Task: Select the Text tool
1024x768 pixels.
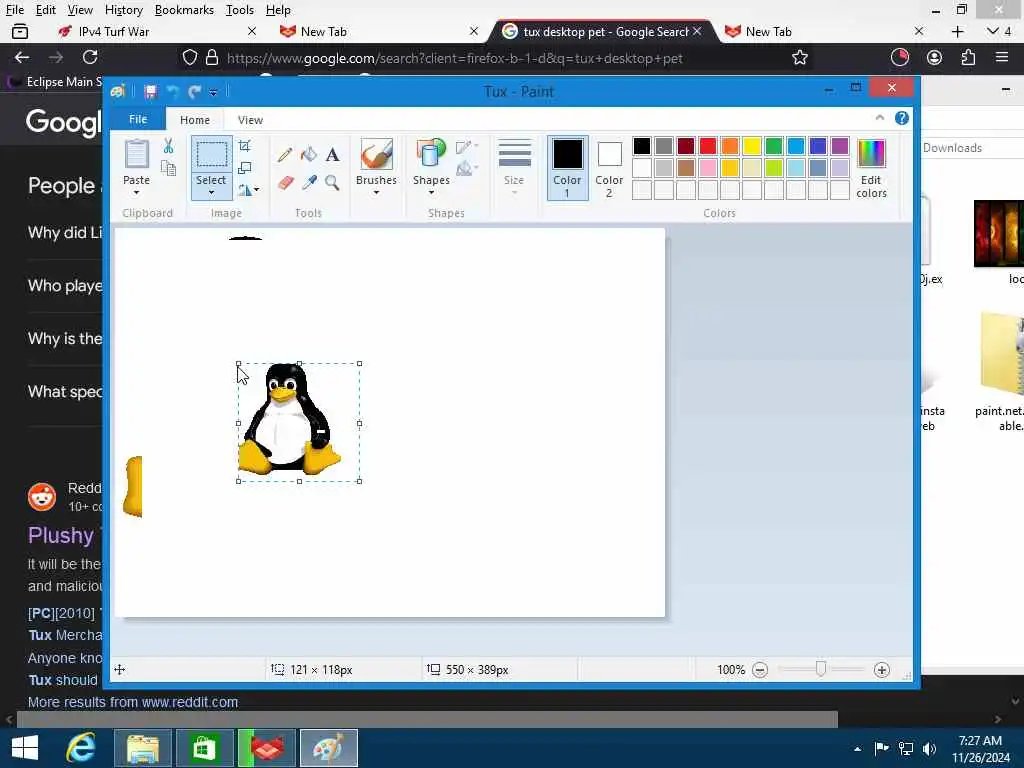Action: point(332,155)
